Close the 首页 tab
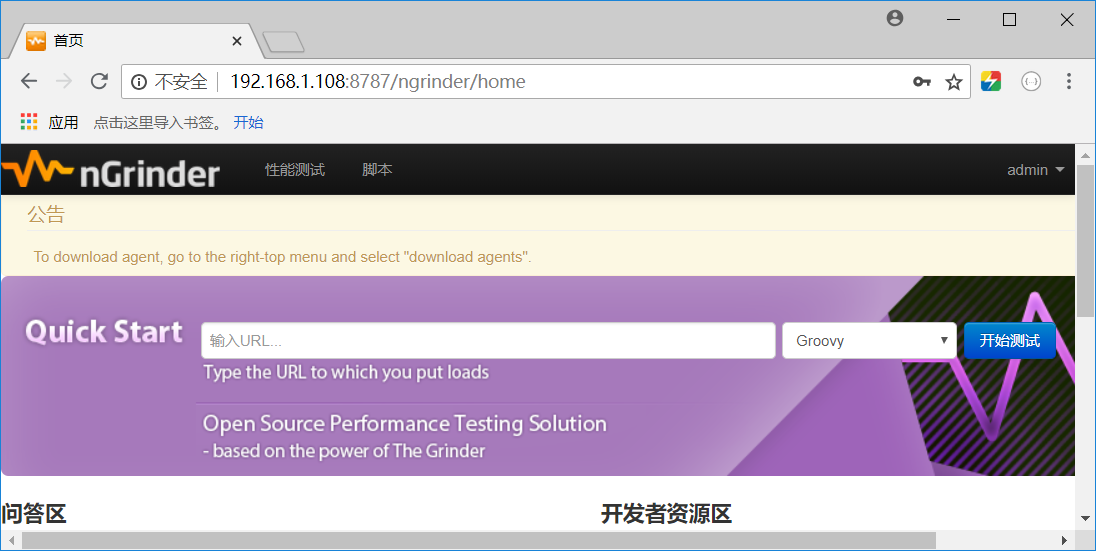The height and width of the screenshot is (551, 1096). pyautogui.click(x=237, y=41)
